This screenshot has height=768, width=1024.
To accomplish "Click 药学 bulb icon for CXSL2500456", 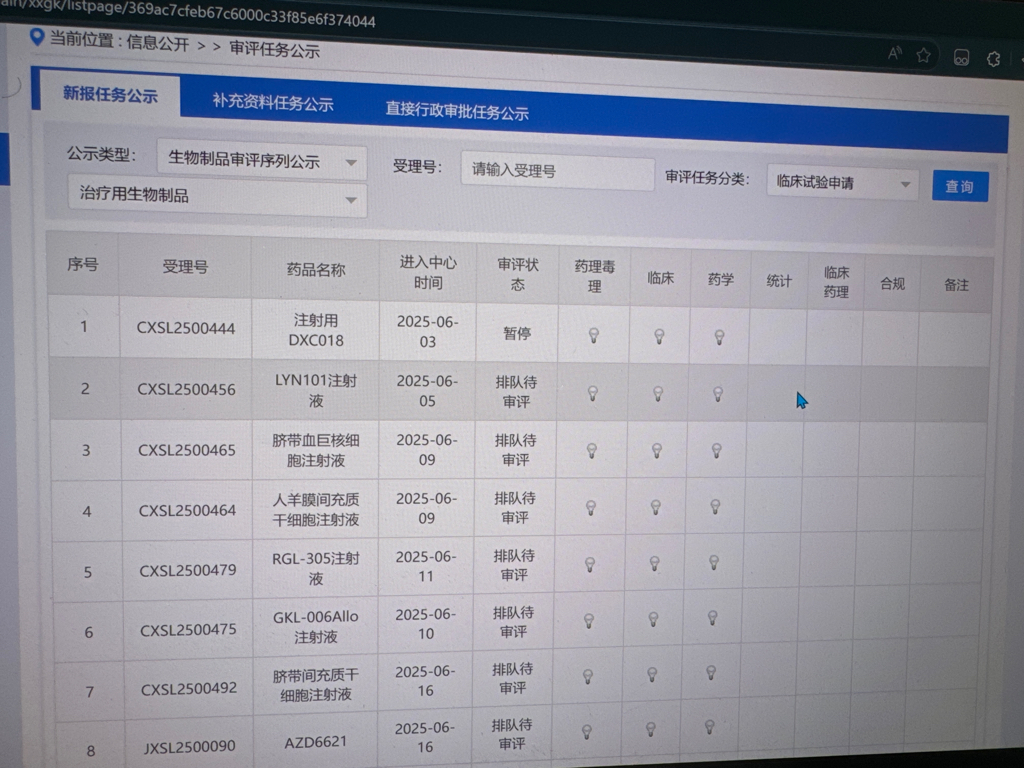I will (718, 394).
